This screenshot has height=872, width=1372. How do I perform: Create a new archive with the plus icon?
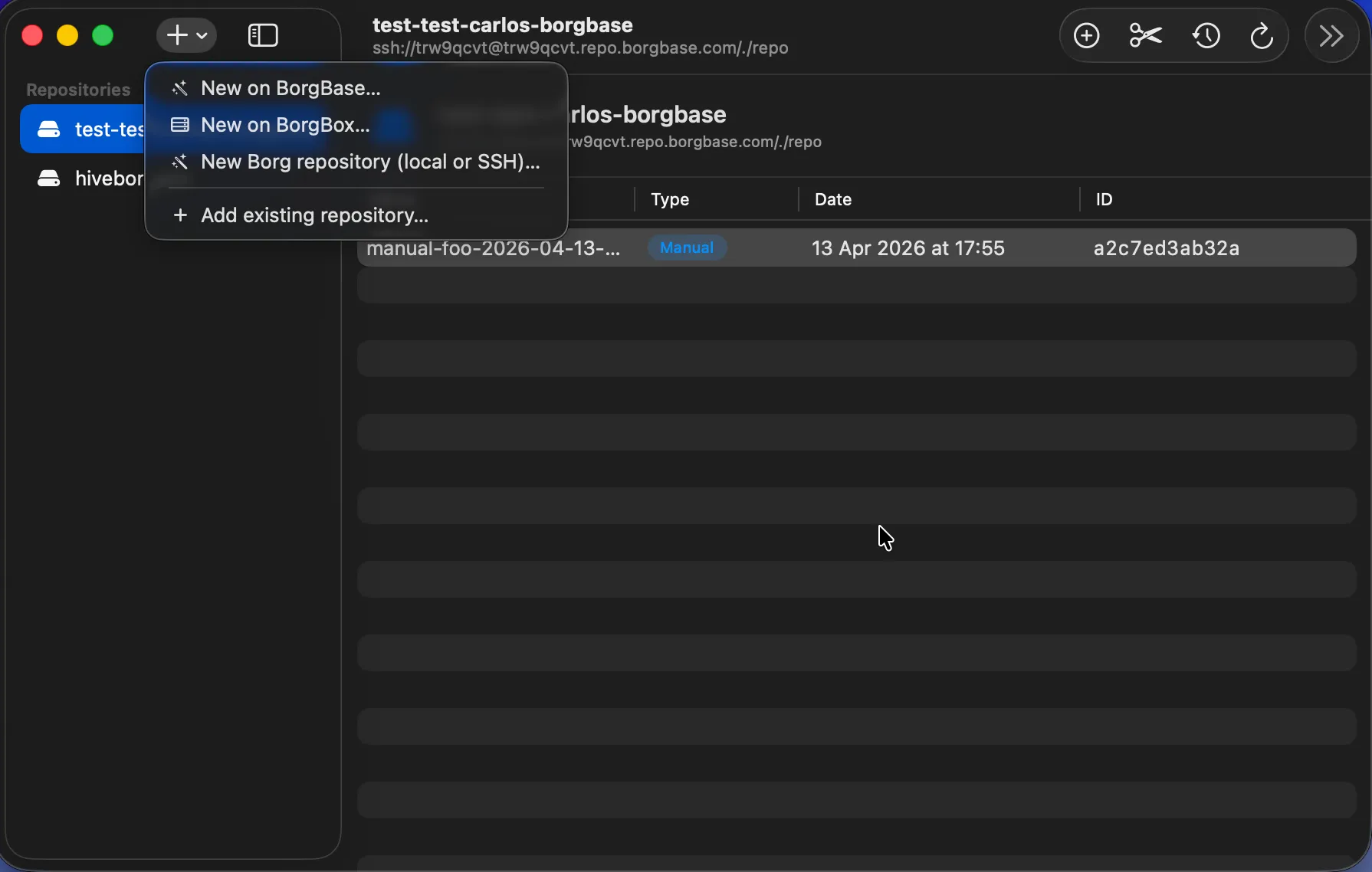pyautogui.click(x=1086, y=35)
